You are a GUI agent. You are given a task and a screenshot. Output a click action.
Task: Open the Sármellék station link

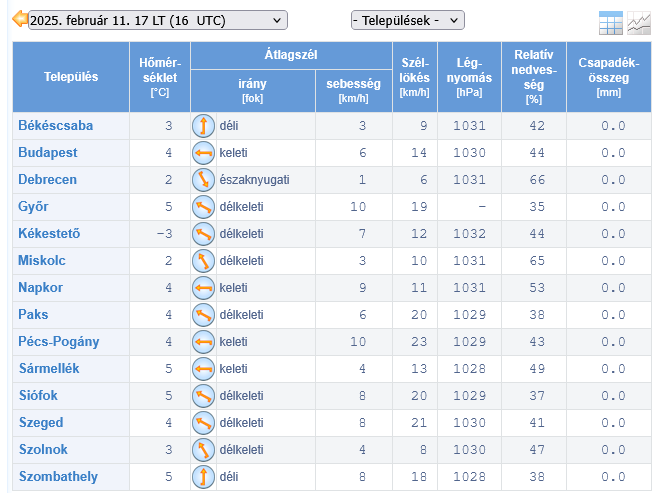(x=49, y=369)
